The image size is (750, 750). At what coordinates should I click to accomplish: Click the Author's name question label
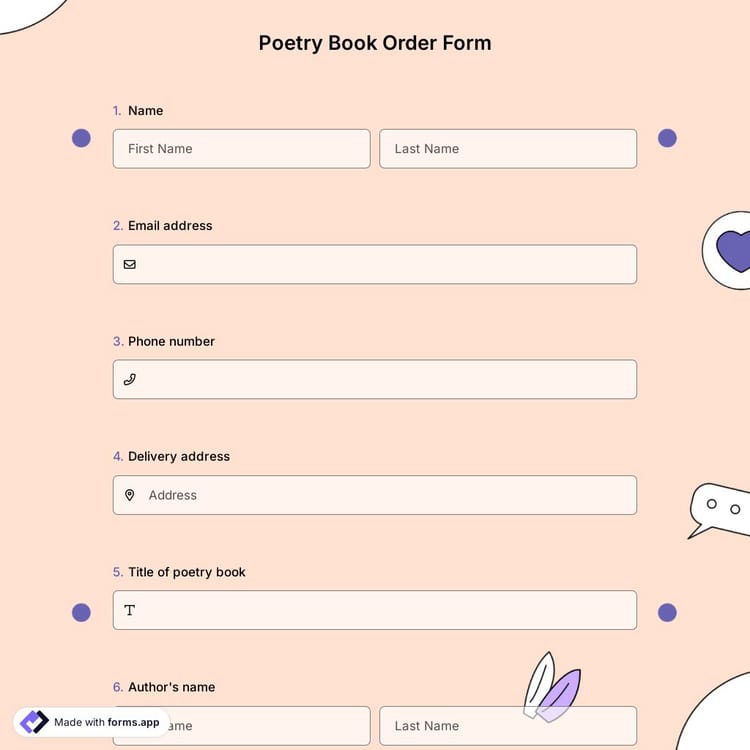coord(171,687)
